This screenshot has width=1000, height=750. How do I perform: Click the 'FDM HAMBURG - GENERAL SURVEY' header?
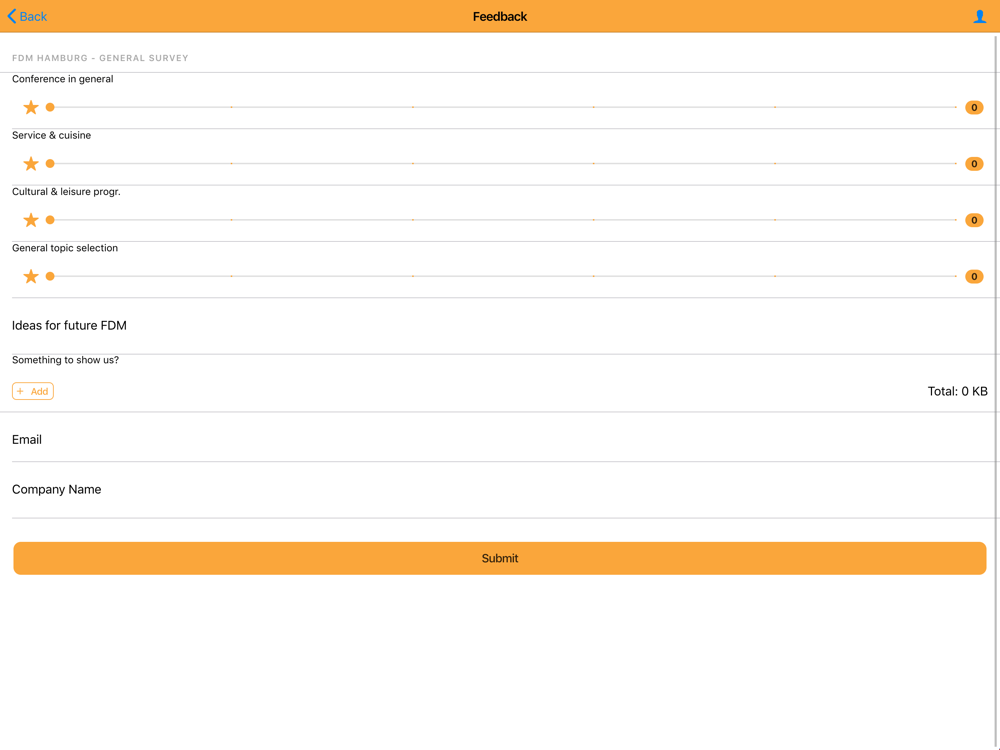100,58
